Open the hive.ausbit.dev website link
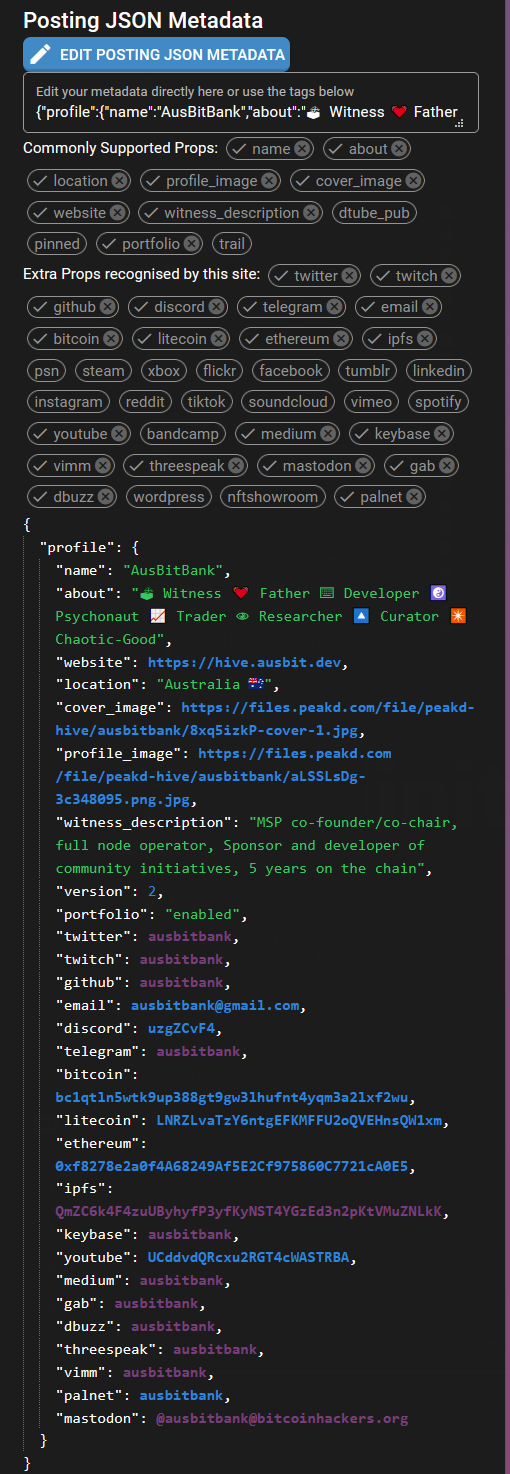 [x=247, y=662]
